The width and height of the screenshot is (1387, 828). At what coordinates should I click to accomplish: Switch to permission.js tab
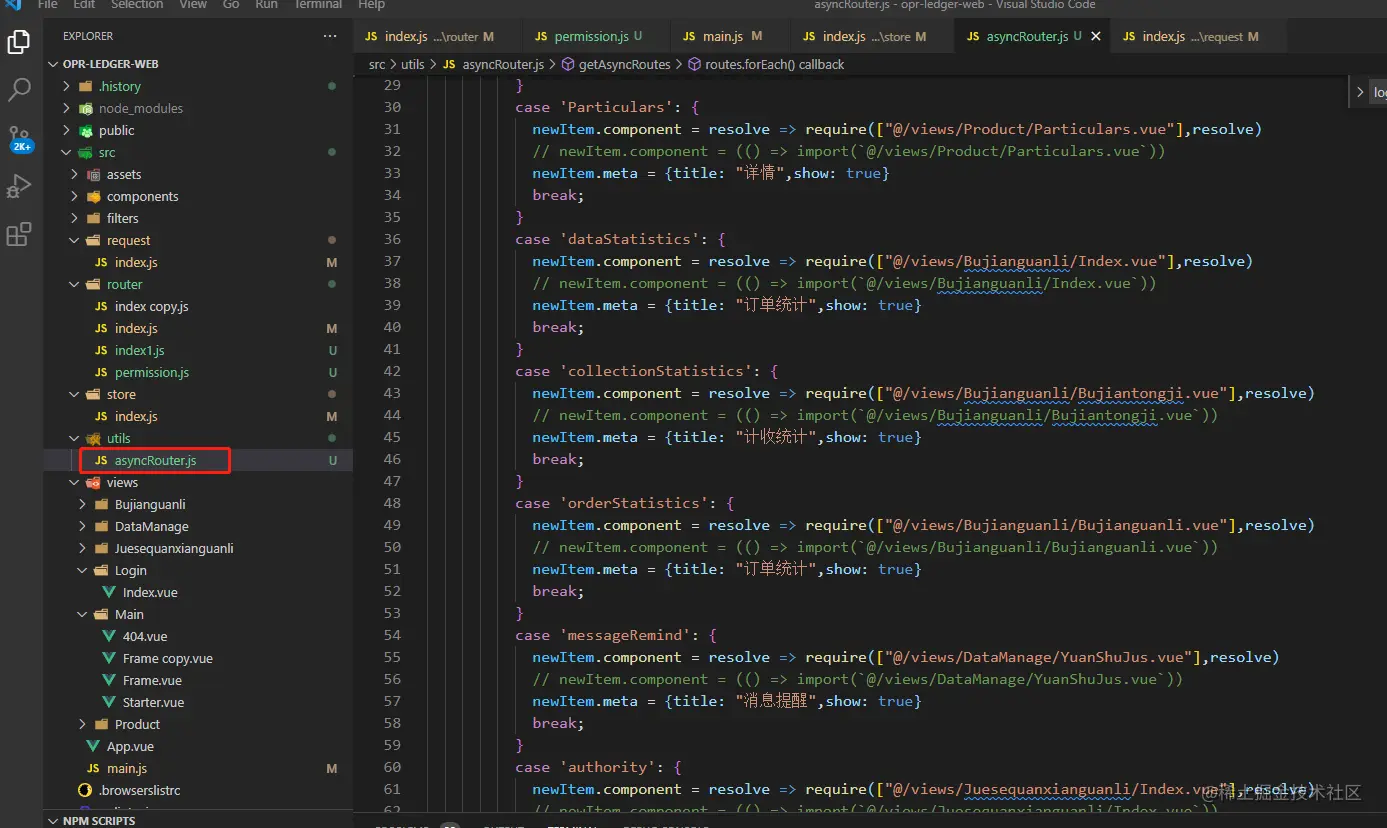click(595, 36)
